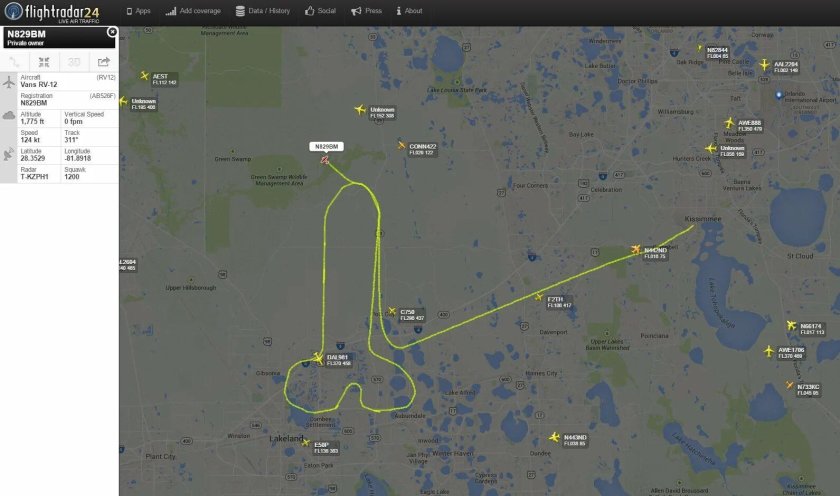Open the About page
The width and height of the screenshot is (840, 496).
409,11
